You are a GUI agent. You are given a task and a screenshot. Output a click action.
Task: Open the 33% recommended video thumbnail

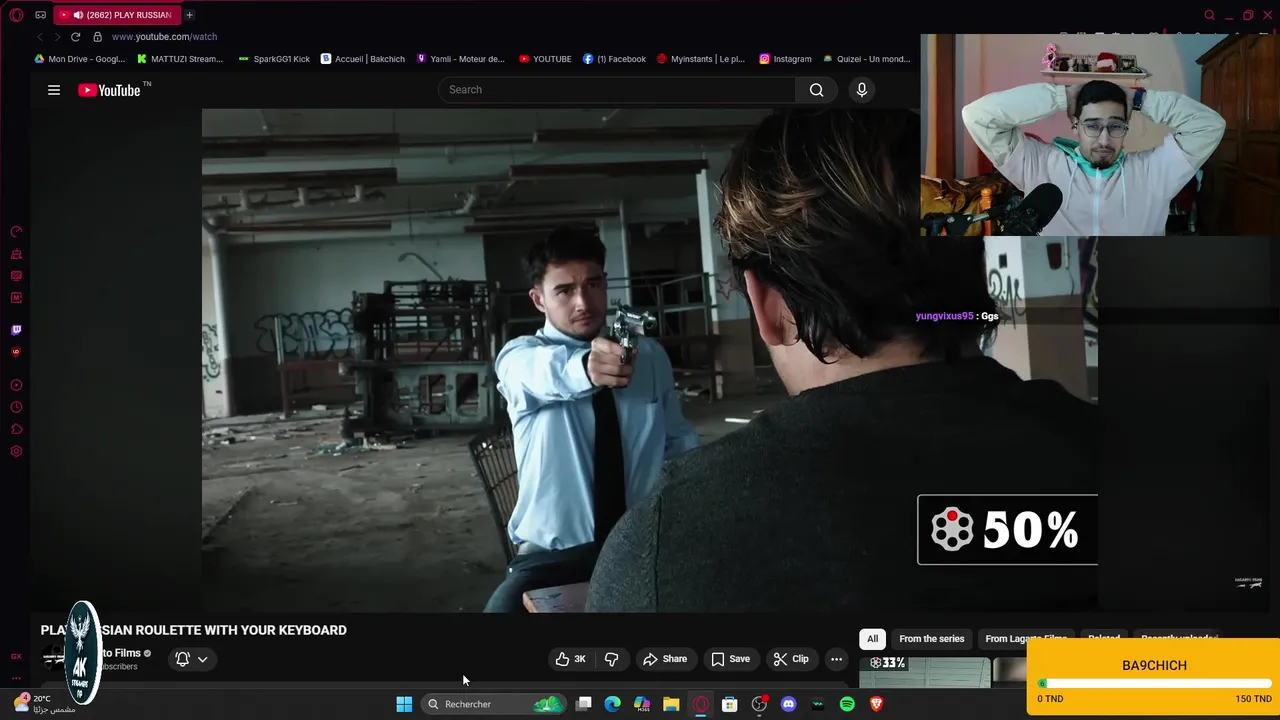925,672
